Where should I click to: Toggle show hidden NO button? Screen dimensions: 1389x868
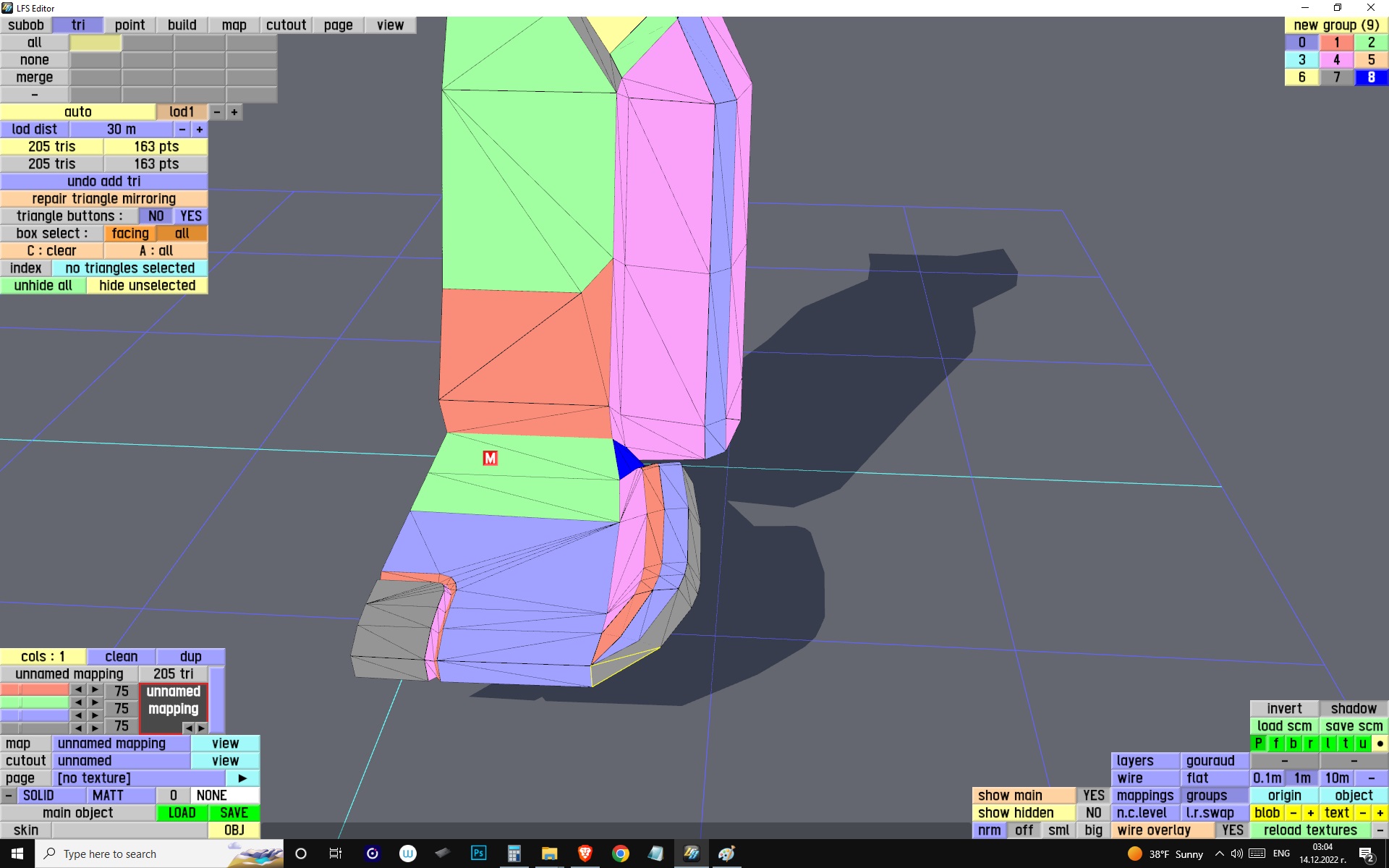pos(1092,813)
